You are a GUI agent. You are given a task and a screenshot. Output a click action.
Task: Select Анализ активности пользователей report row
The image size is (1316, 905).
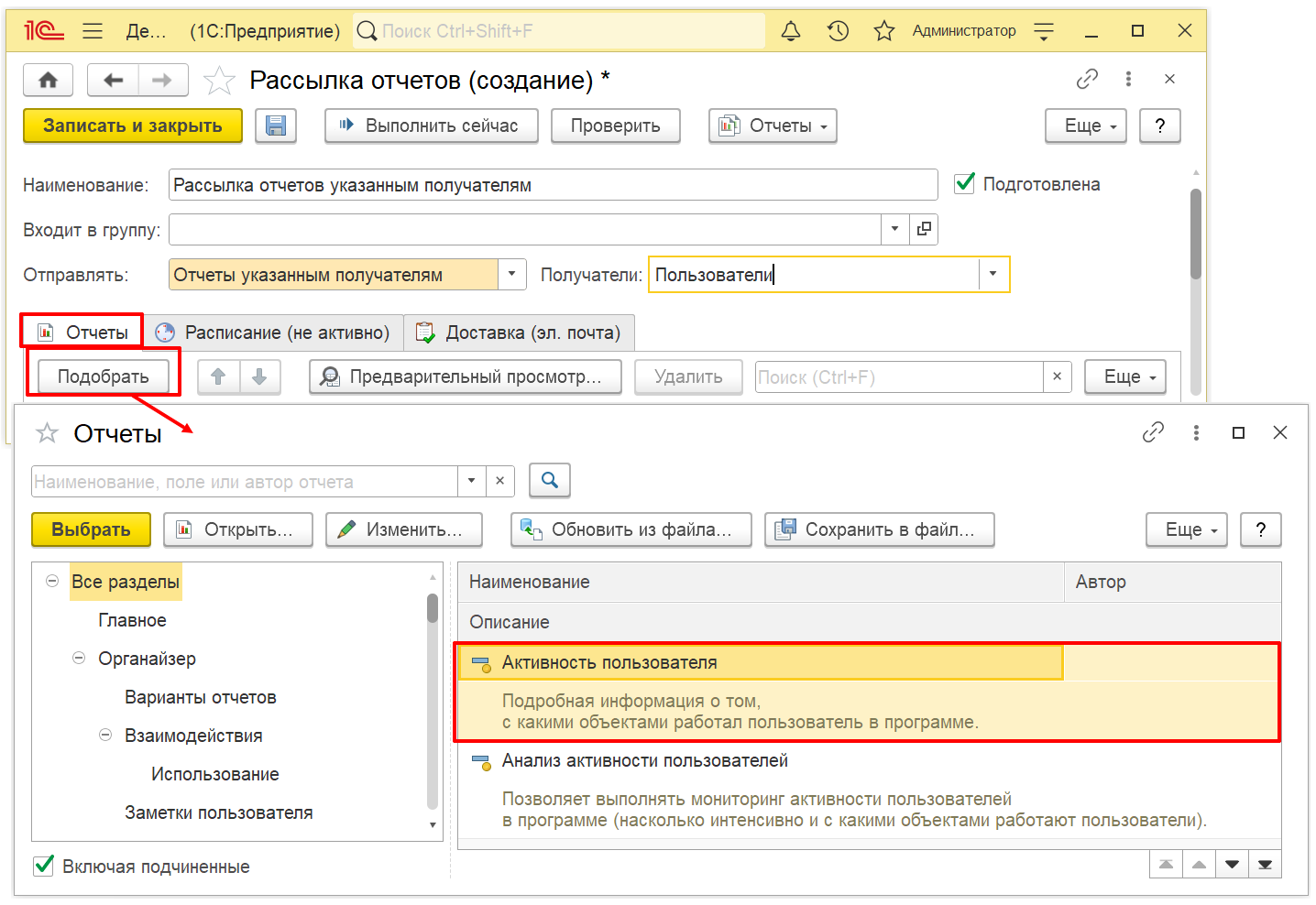(869, 790)
